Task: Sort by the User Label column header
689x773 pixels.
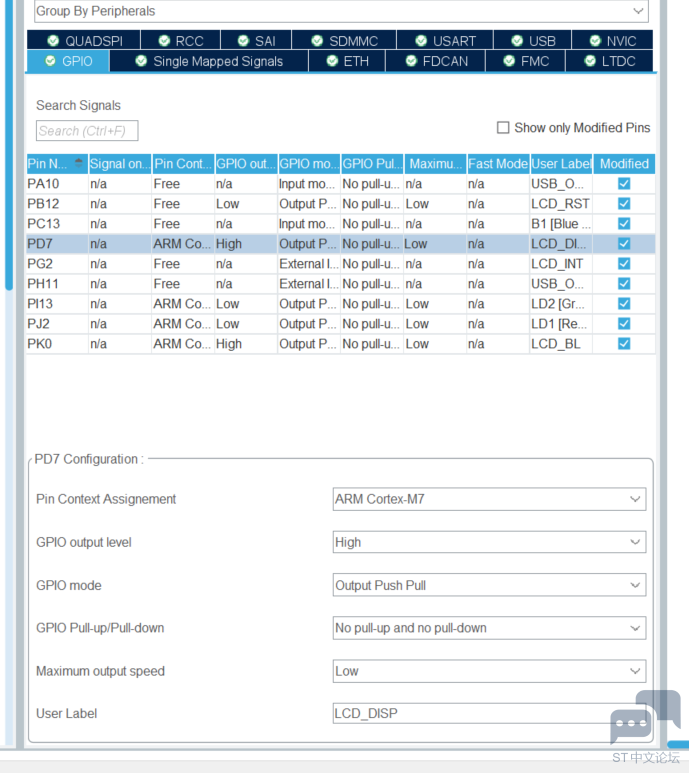Action: pos(561,164)
